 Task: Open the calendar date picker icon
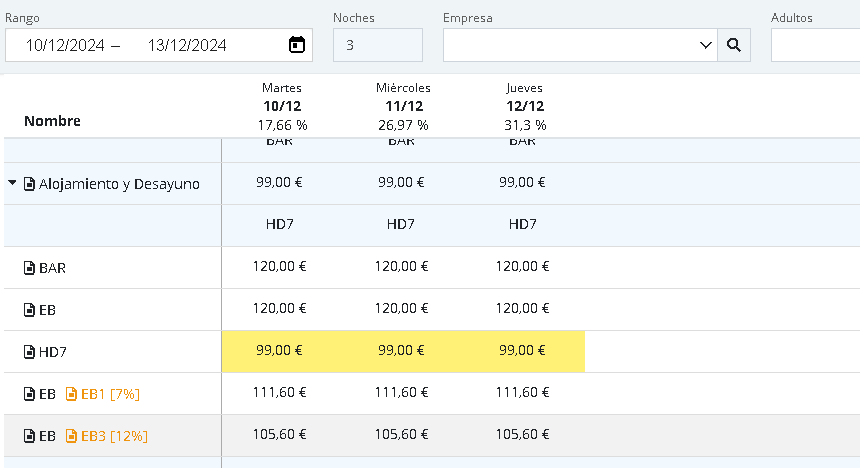click(296, 45)
